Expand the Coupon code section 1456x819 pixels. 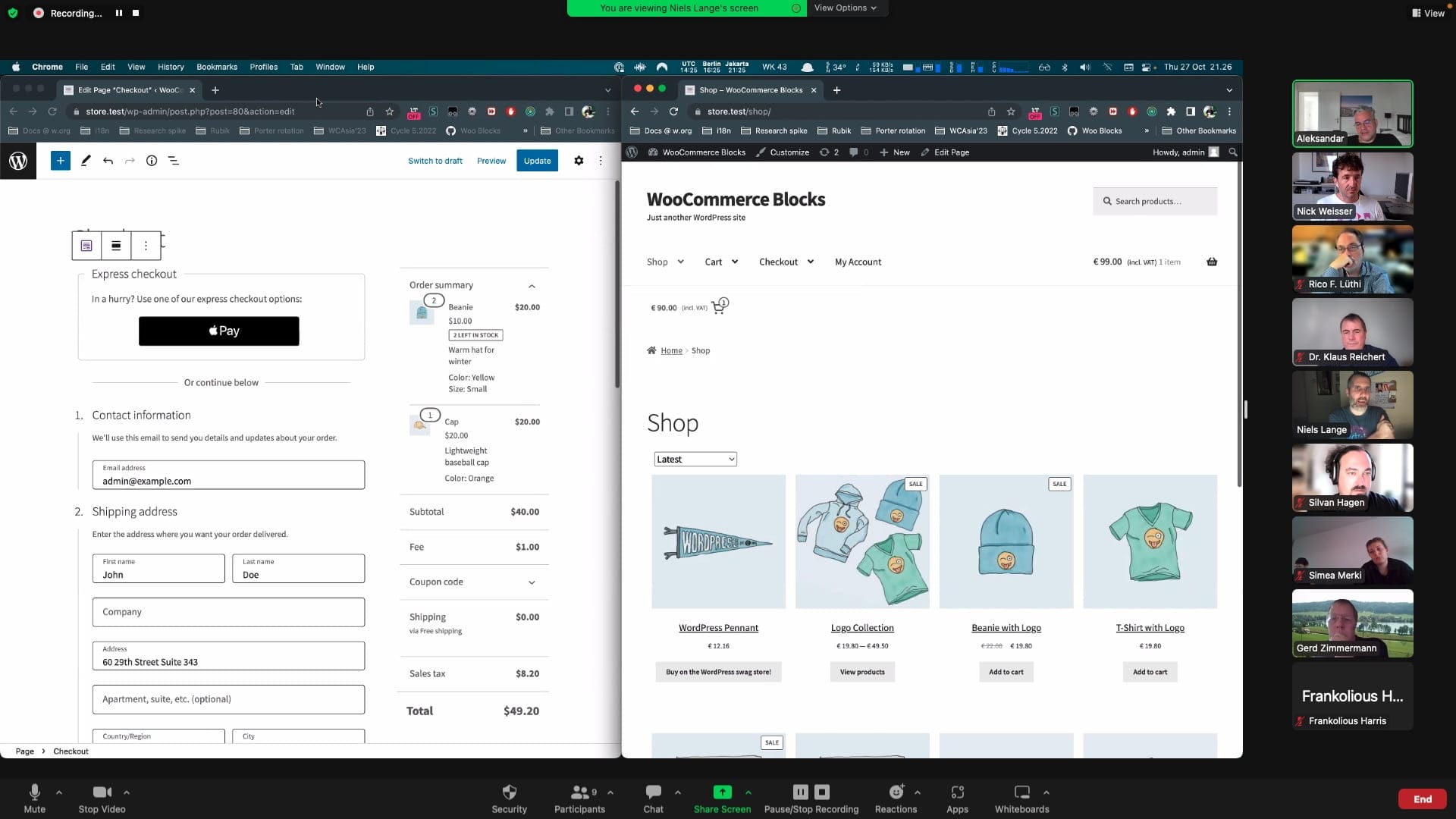532,582
